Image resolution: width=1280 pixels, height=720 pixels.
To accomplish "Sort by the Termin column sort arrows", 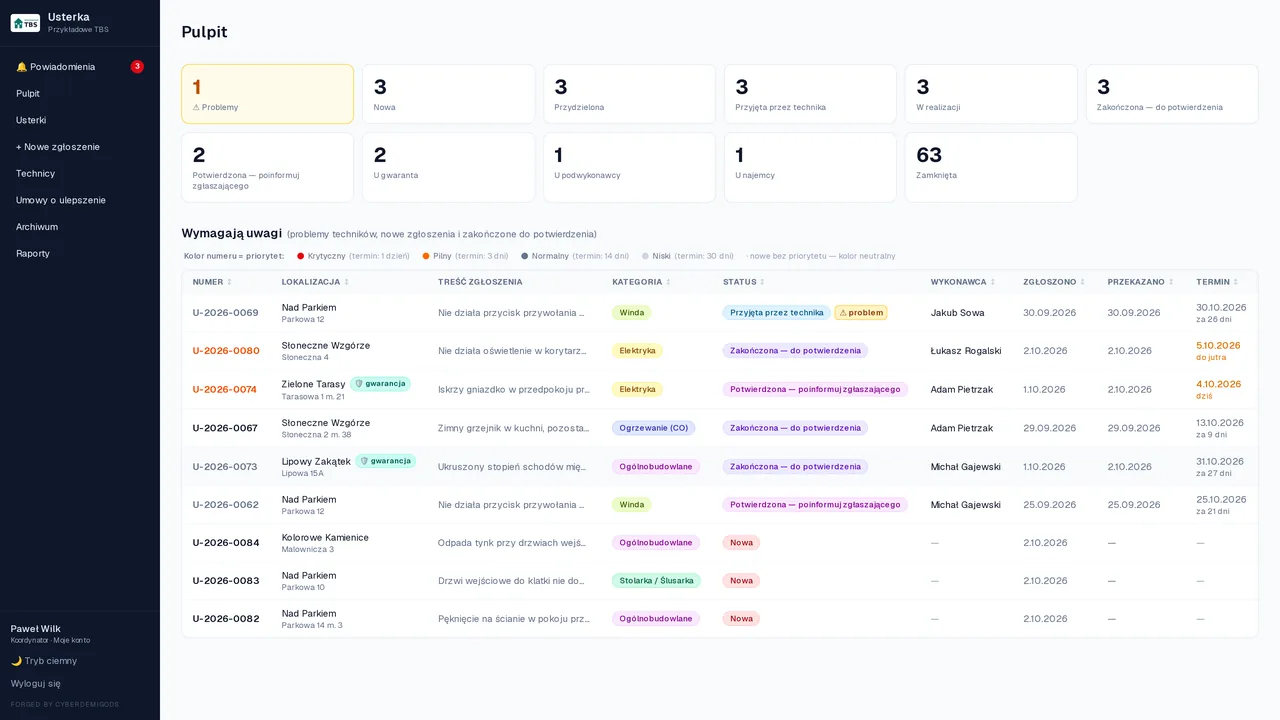I will point(1235,282).
